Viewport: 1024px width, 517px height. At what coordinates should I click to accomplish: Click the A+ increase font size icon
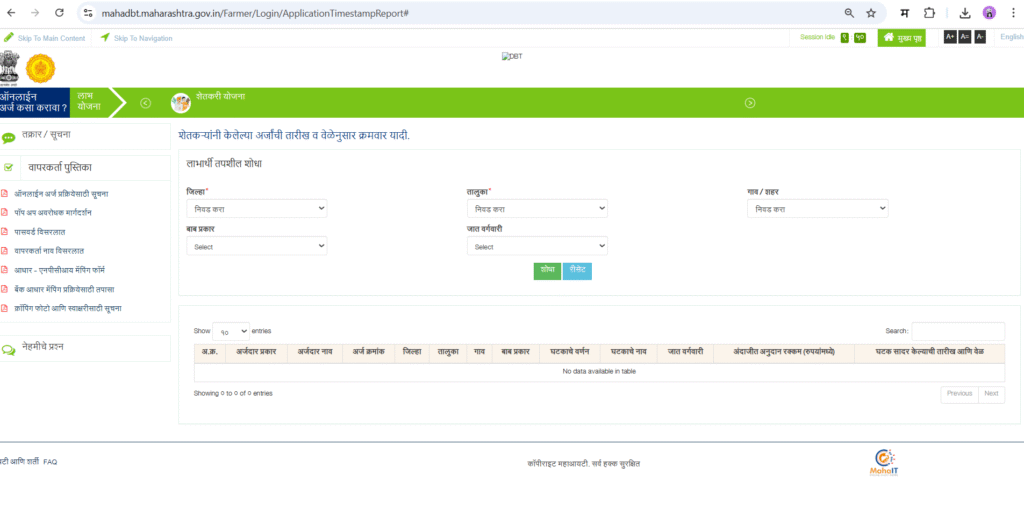[949, 37]
